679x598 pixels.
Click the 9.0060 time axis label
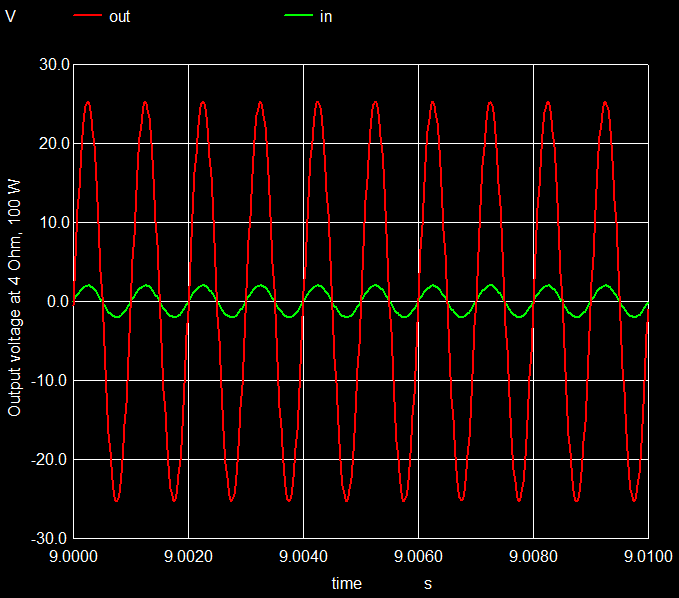coord(418,556)
